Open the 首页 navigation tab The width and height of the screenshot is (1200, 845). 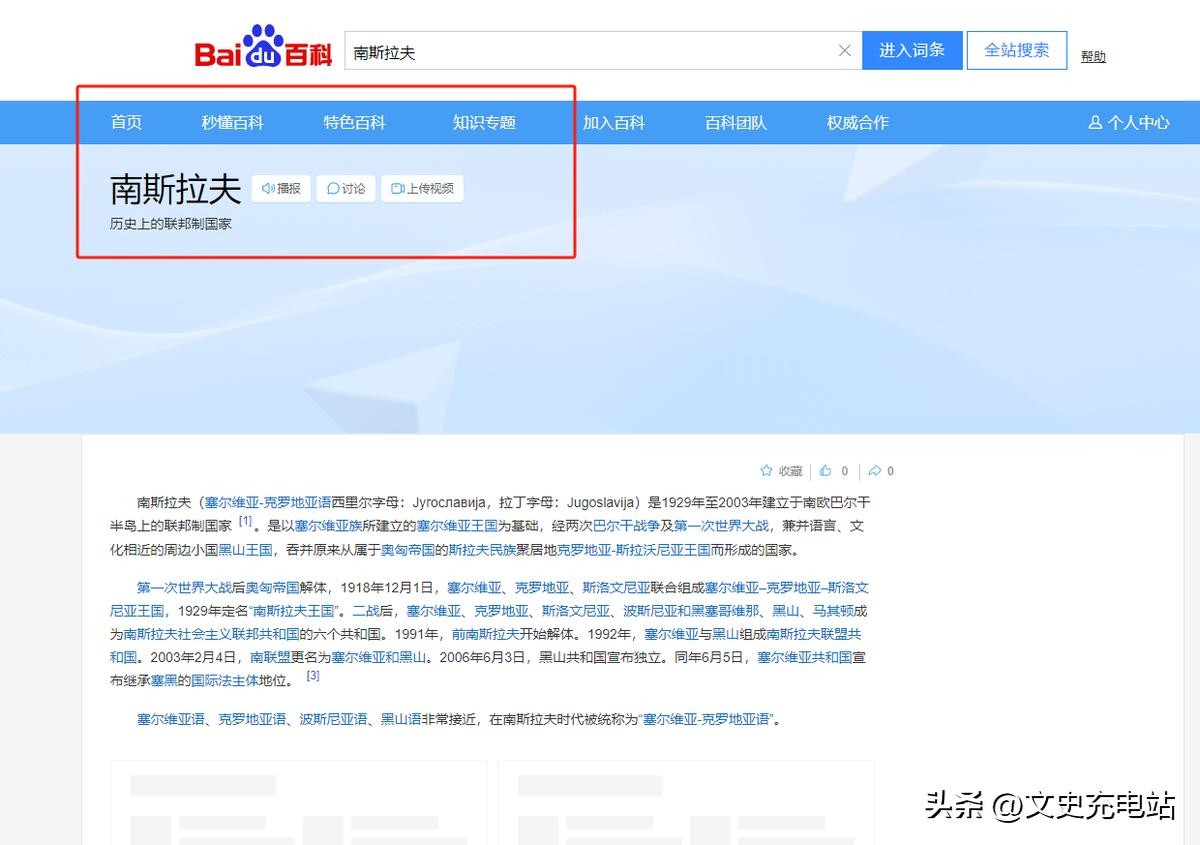coord(126,123)
